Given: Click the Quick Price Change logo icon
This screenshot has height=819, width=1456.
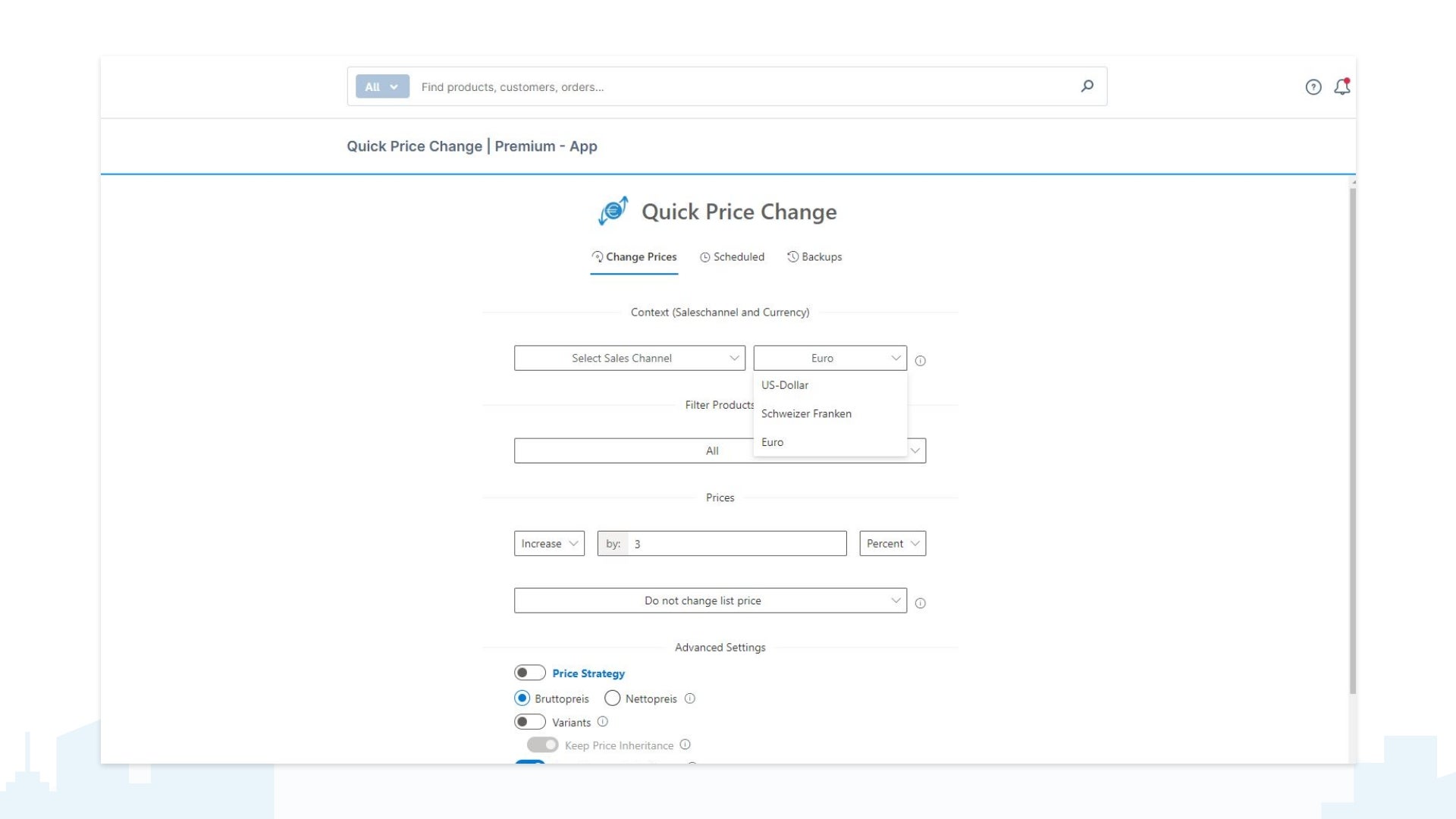Looking at the screenshot, I should pyautogui.click(x=613, y=211).
